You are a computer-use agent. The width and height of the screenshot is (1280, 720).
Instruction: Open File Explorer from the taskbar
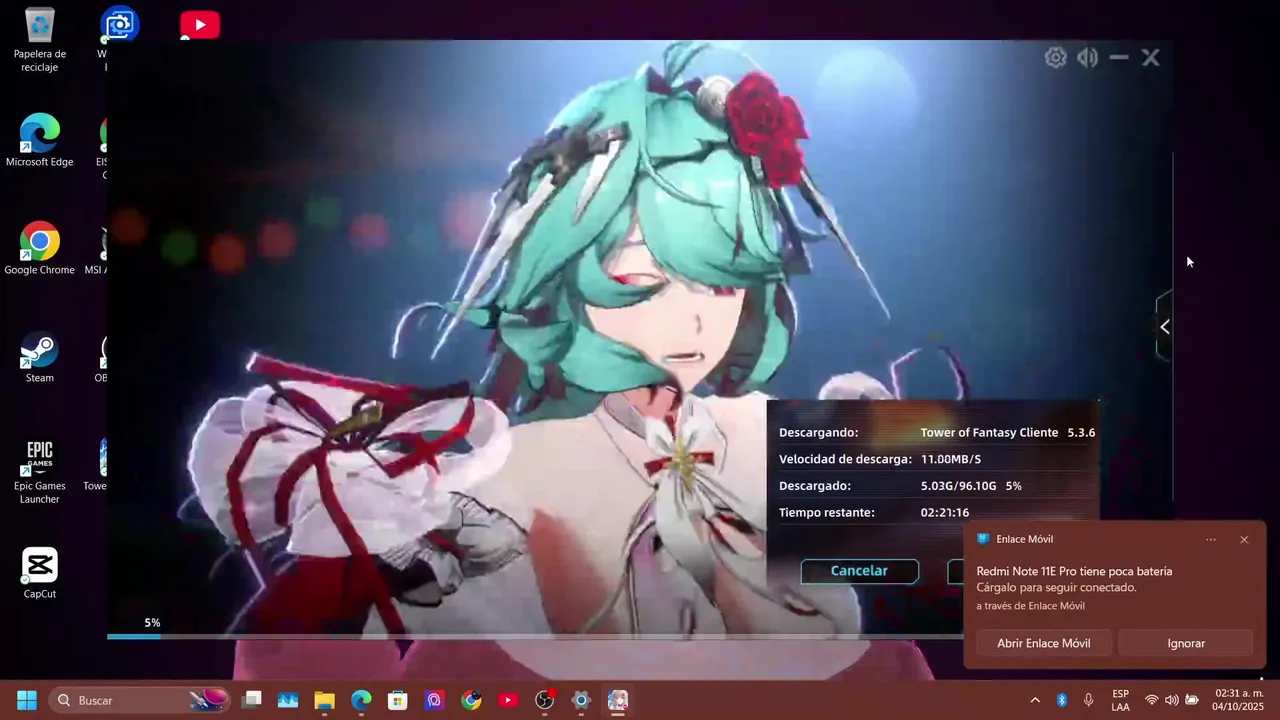(x=325, y=700)
